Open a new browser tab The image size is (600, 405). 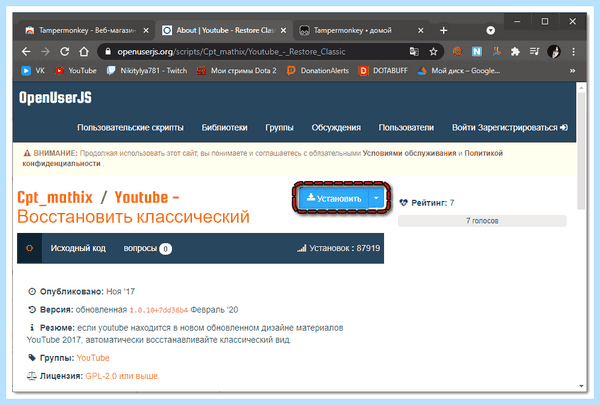[443, 30]
